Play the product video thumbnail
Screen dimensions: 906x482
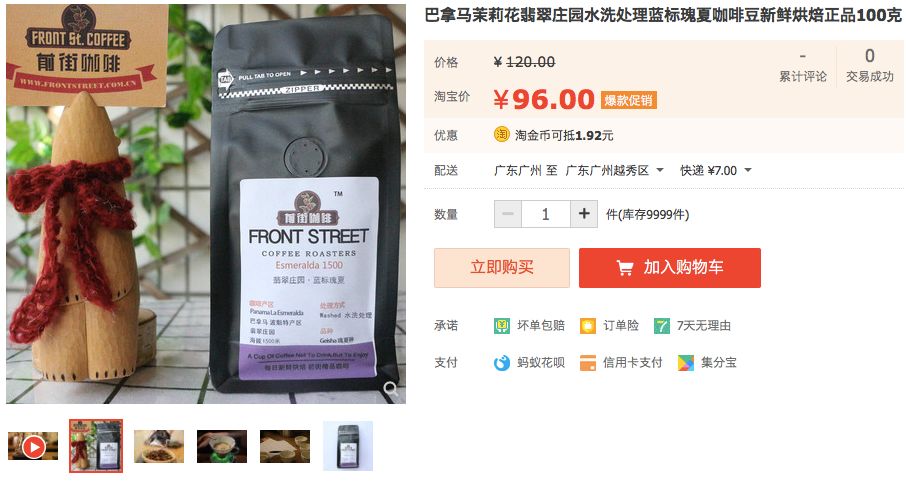33,446
